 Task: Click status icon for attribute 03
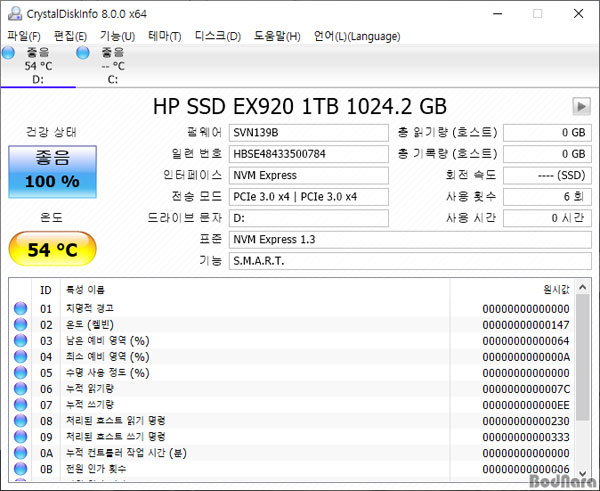21,341
